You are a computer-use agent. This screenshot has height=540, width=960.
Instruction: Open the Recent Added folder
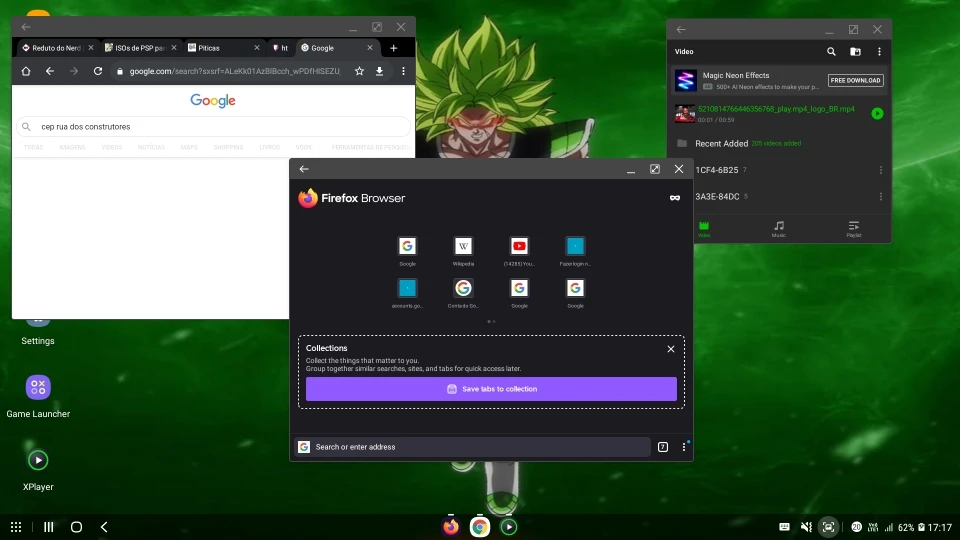pos(721,143)
